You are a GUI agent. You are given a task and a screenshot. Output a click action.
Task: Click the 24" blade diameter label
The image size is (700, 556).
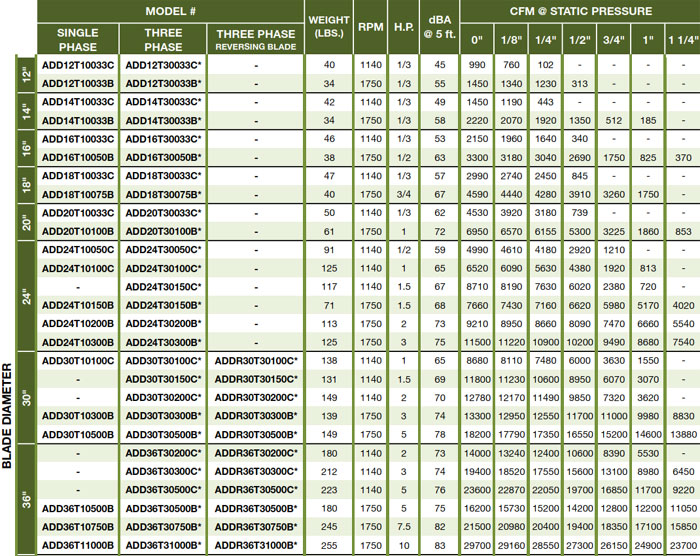tap(27, 296)
